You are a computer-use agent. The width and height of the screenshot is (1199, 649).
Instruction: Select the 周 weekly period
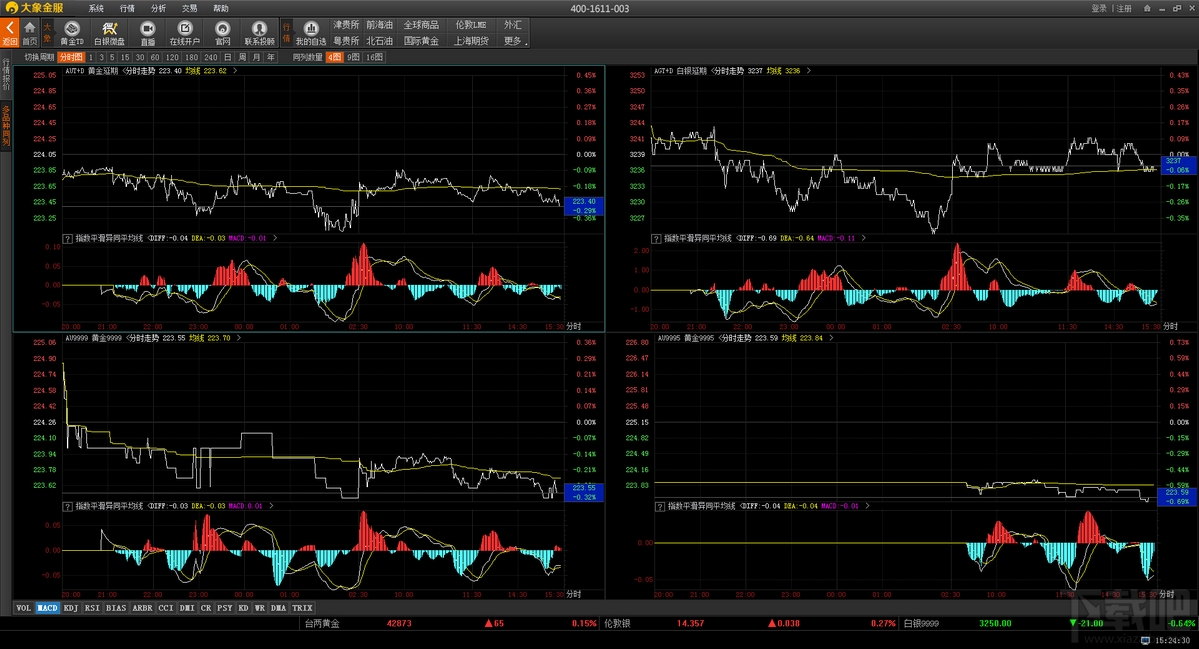click(242, 57)
